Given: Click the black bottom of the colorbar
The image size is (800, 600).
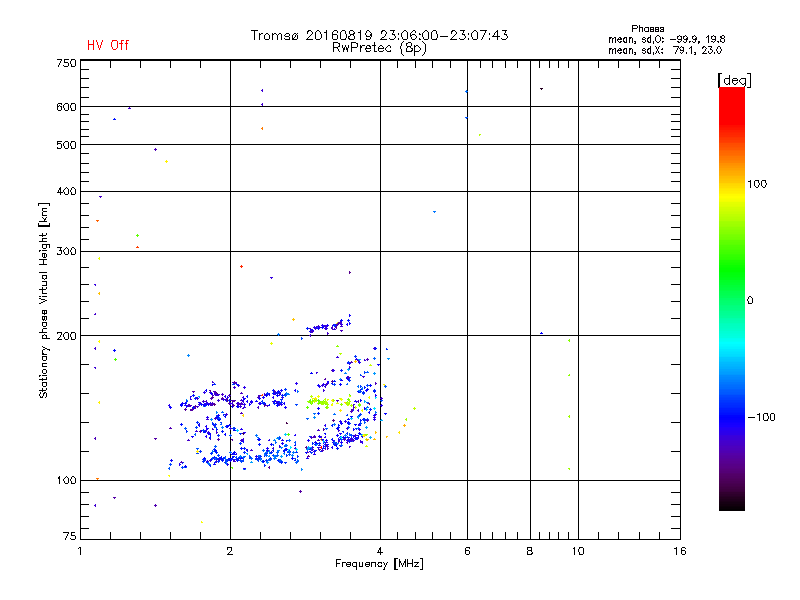Looking at the screenshot, I should 732,503.
